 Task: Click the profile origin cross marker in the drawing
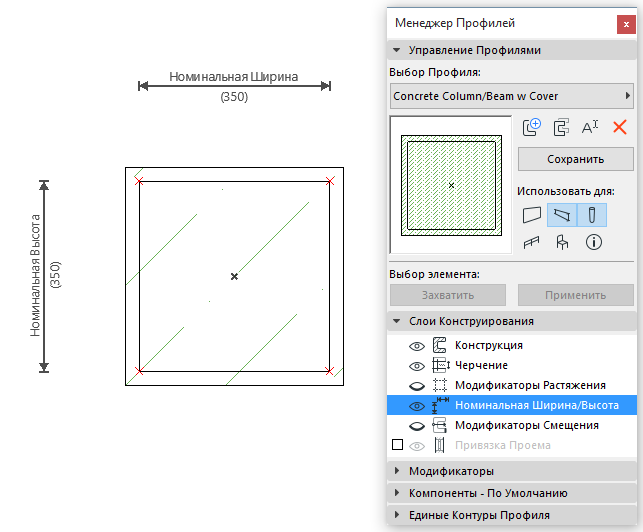pyautogui.click(x=234, y=276)
